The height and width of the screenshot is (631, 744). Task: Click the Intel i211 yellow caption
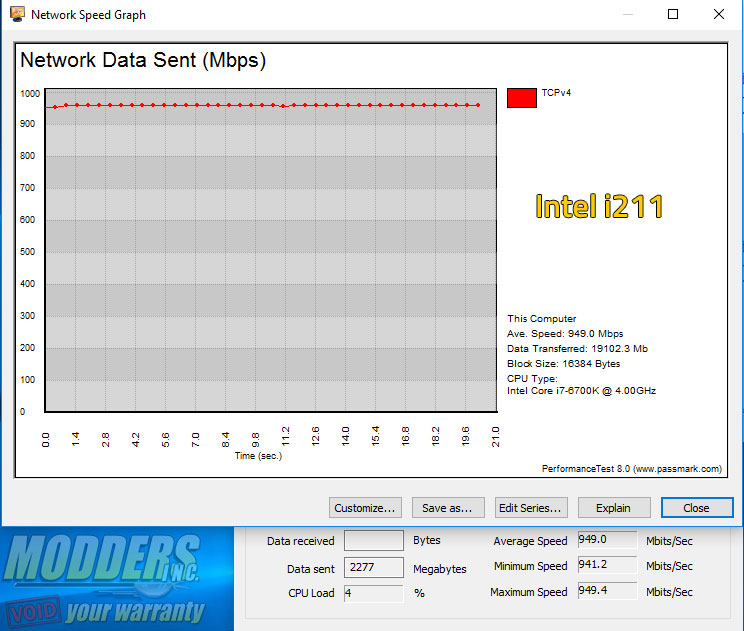coord(599,206)
